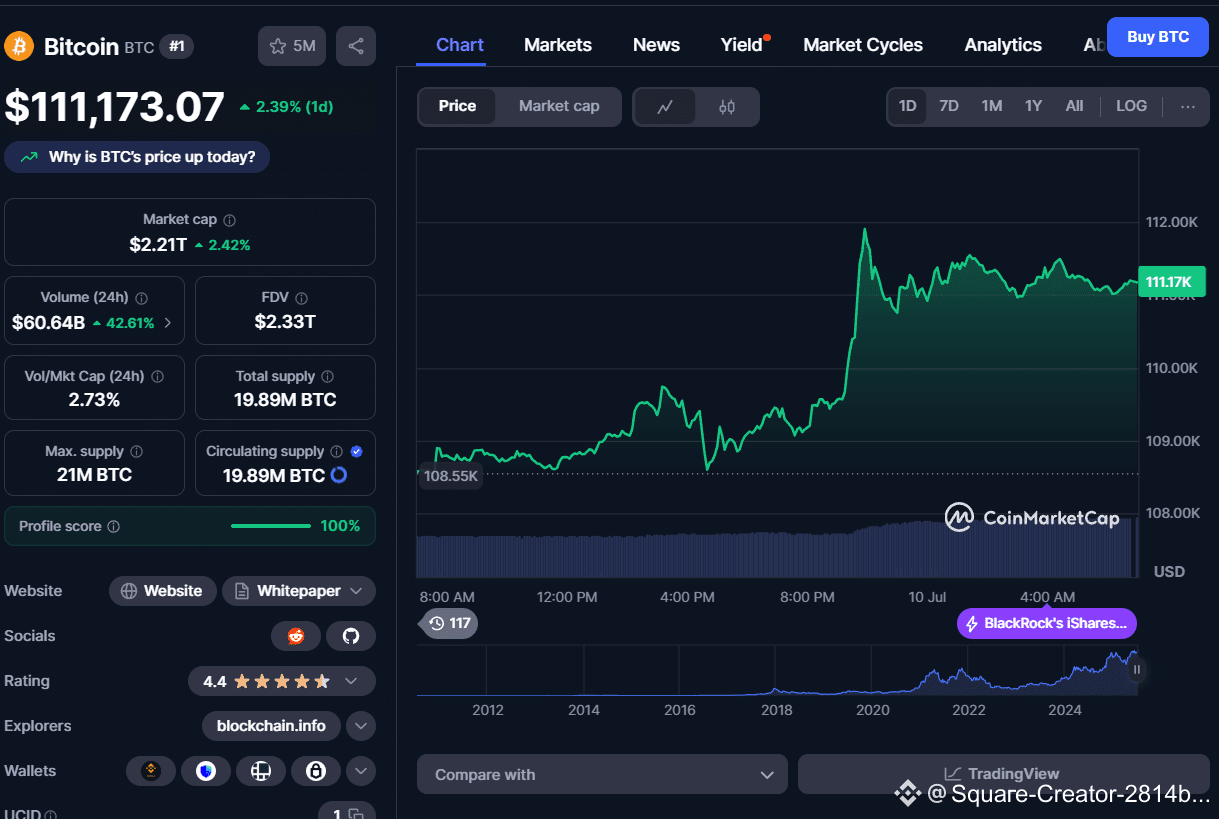Click the verified checkmark beside Circulating supply

pyautogui.click(x=357, y=452)
